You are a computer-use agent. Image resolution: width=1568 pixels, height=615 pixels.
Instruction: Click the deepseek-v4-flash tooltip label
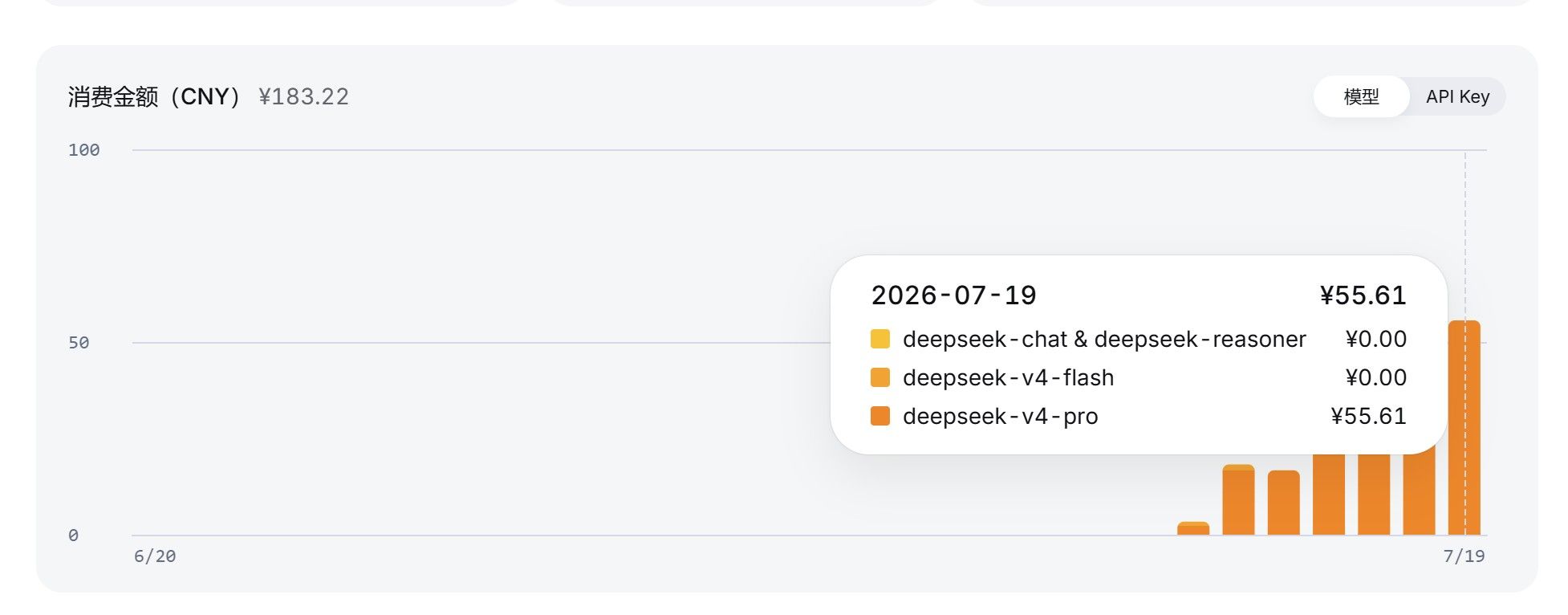(x=1008, y=377)
